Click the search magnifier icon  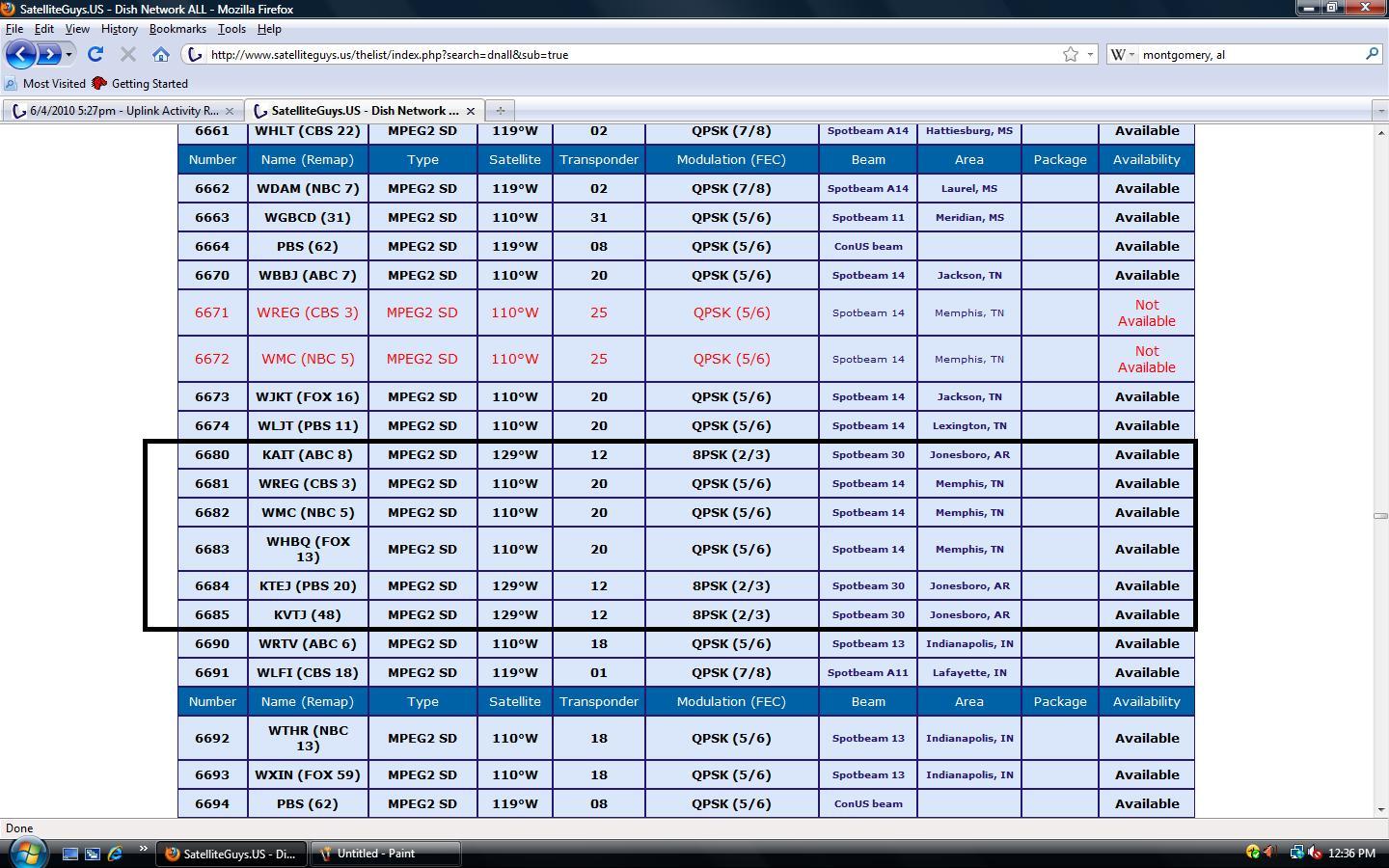pyautogui.click(x=1372, y=54)
